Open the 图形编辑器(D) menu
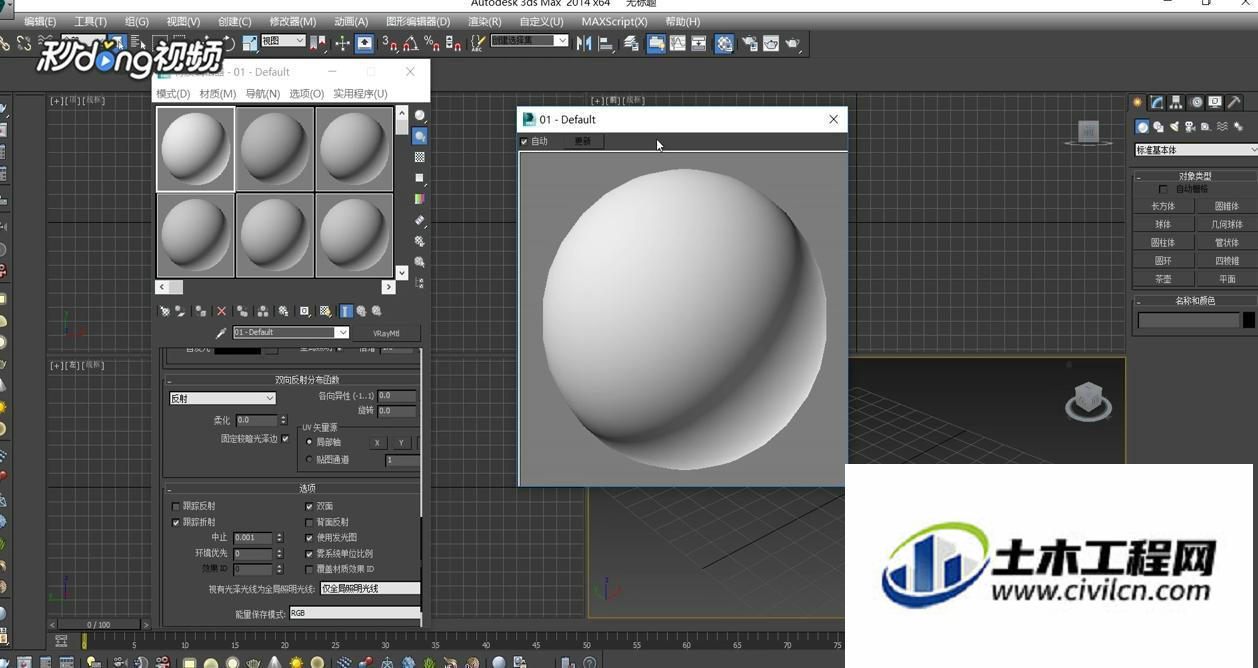The width and height of the screenshot is (1258, 668). [x=418, y=21]
